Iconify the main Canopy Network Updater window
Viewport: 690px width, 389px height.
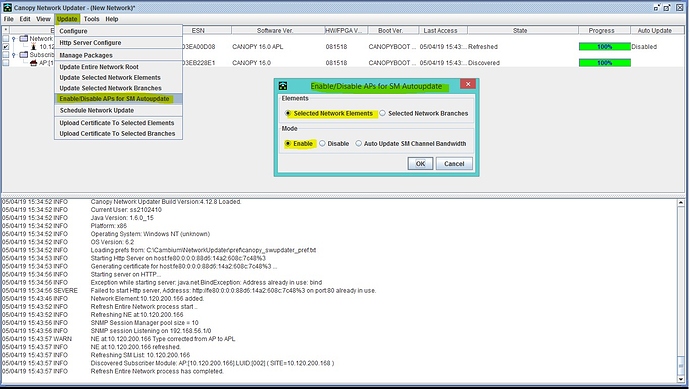pyautogui.click(x=657, y=7)
